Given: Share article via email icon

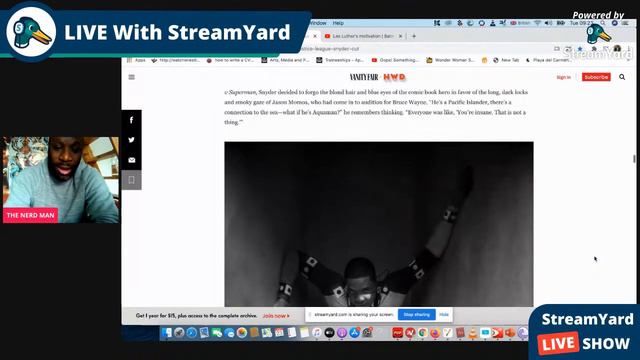Looking at the screenshot, I should click(131, 160).
